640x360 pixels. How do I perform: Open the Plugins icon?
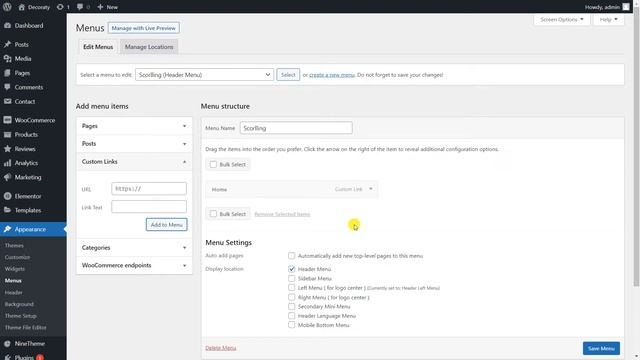pos(7,357)
